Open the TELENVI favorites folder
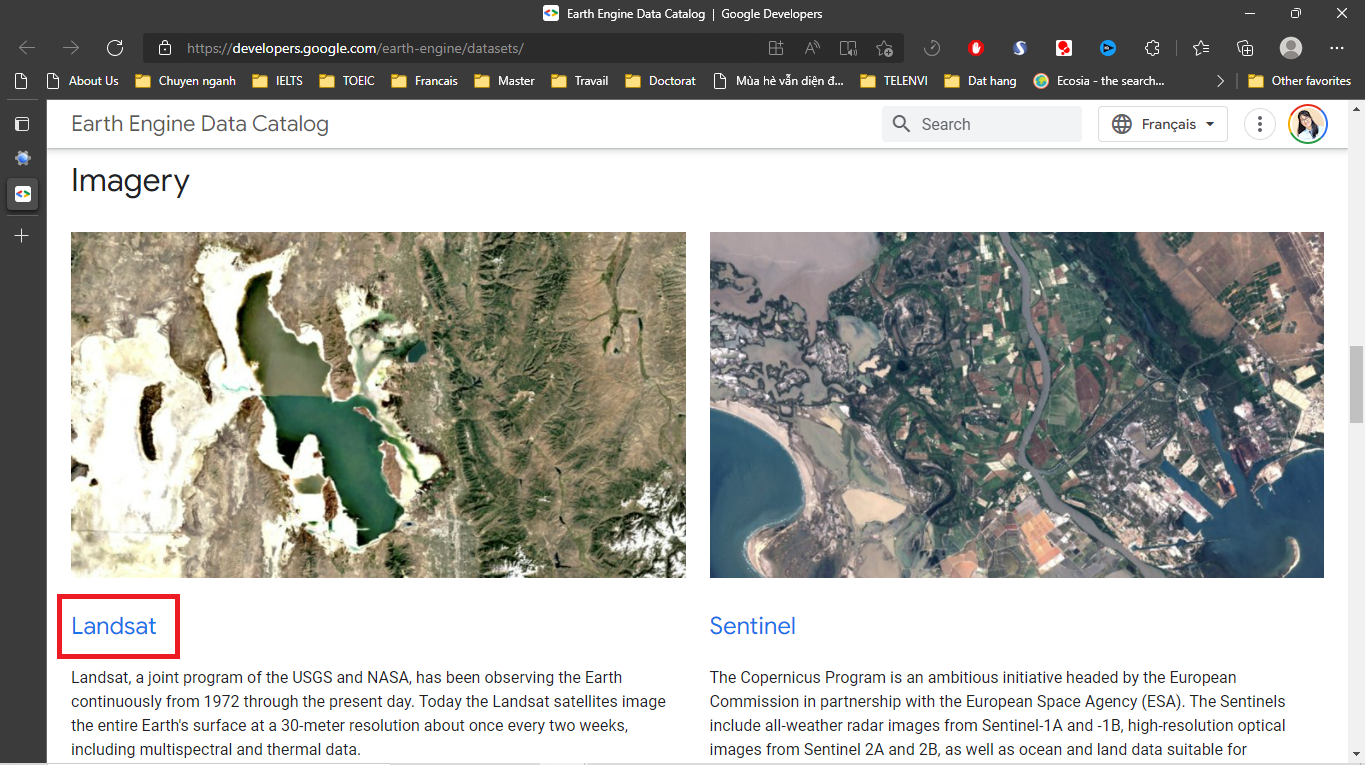 (894, 81)
